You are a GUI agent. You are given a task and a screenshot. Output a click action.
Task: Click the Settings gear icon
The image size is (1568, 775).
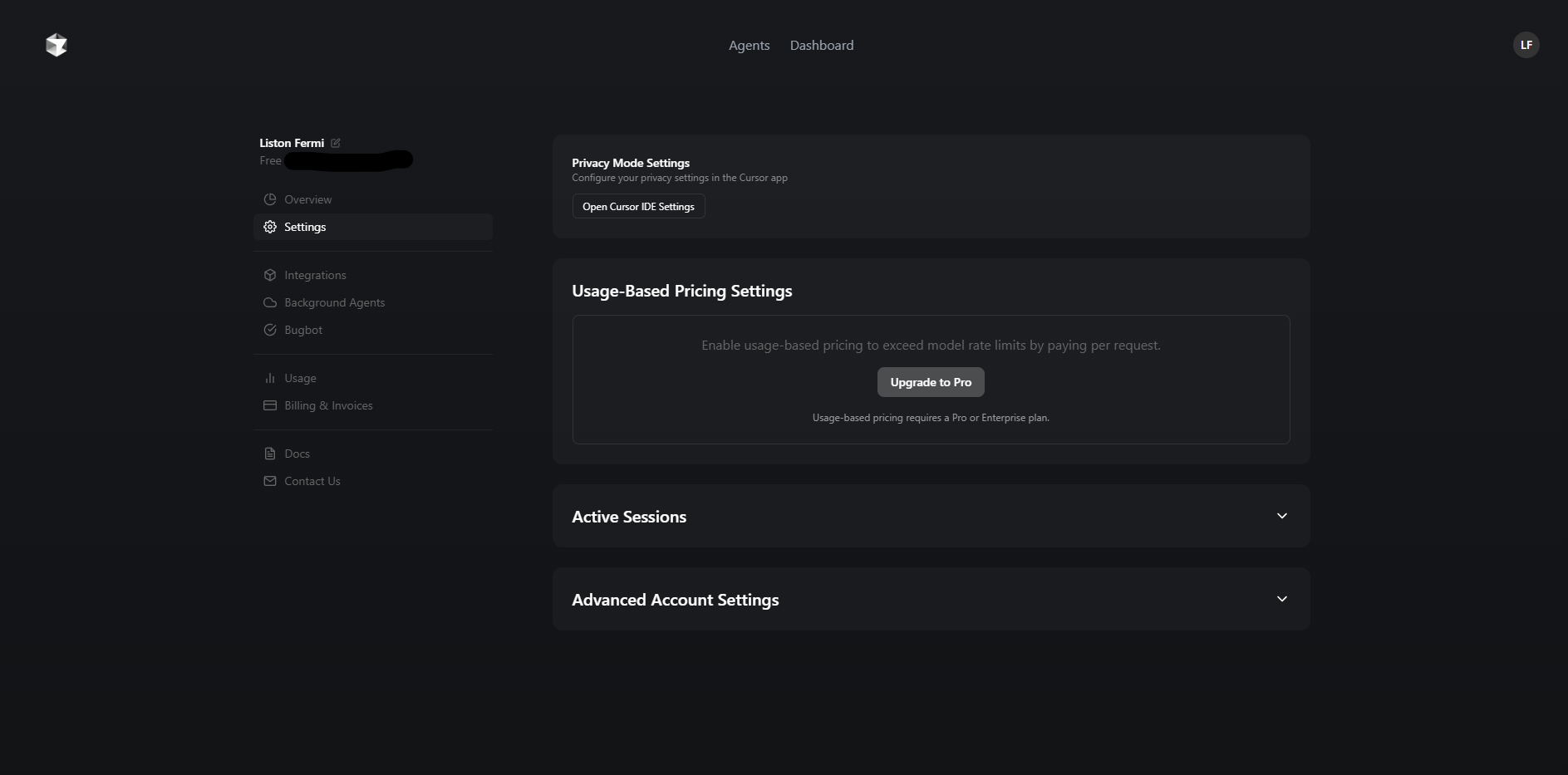point(270,227)
